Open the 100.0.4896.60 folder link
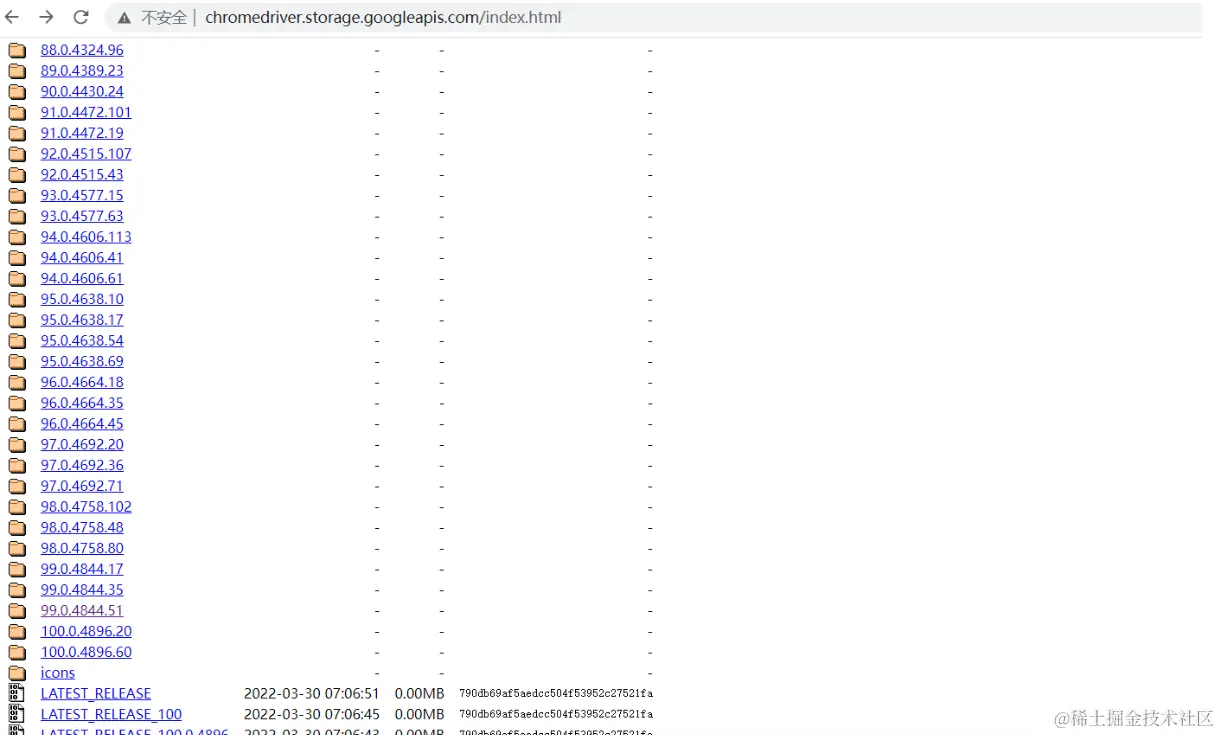 (86, 652)
